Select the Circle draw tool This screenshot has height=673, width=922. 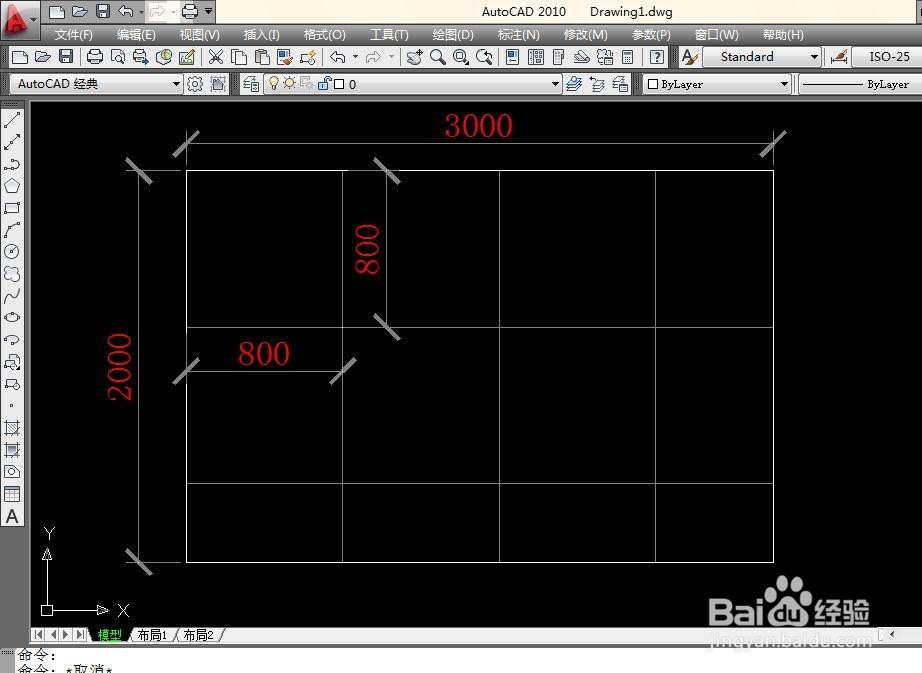coord(12,252)
